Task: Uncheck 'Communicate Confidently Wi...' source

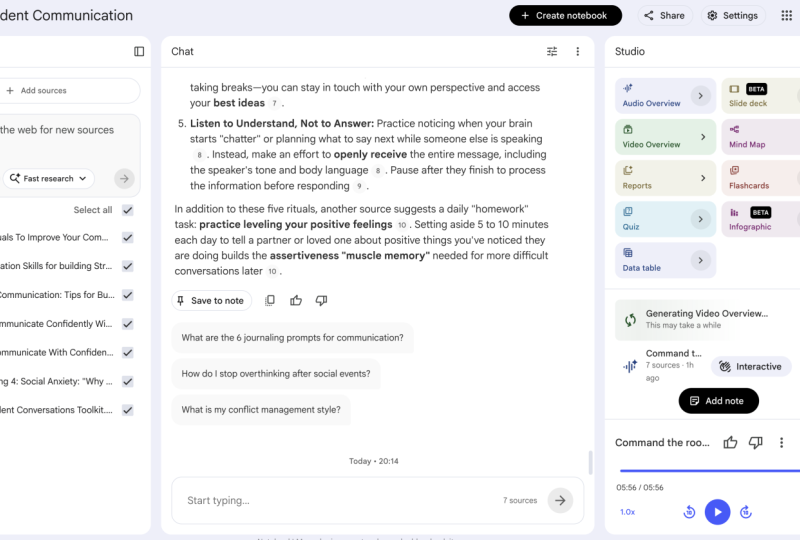Action: tap(128, 324)
